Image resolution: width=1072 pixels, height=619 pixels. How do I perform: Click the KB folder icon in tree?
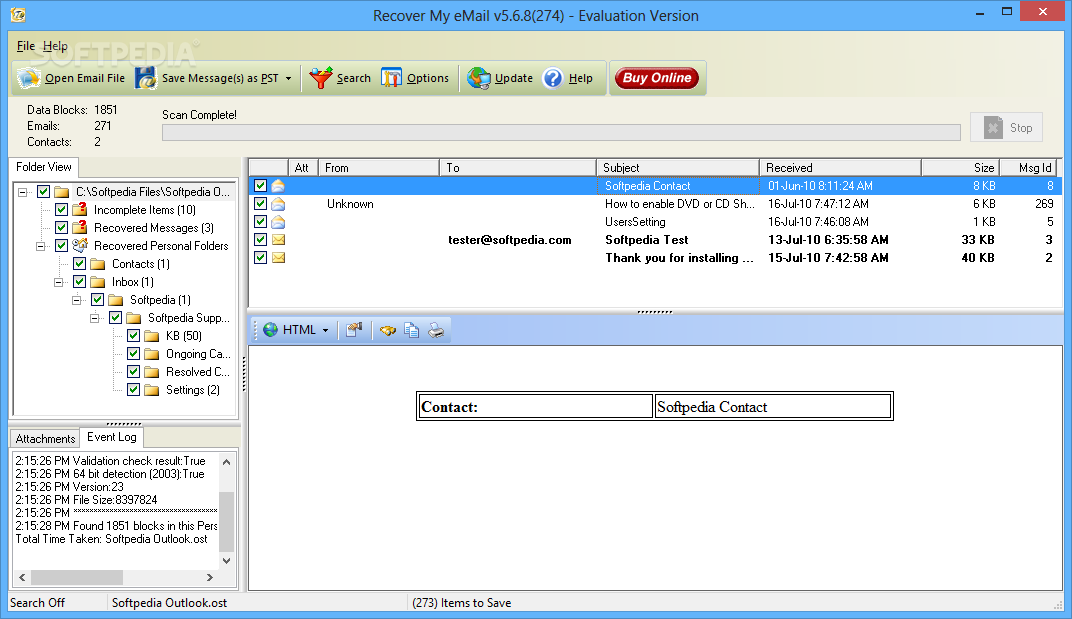click(x=152, y=336)
